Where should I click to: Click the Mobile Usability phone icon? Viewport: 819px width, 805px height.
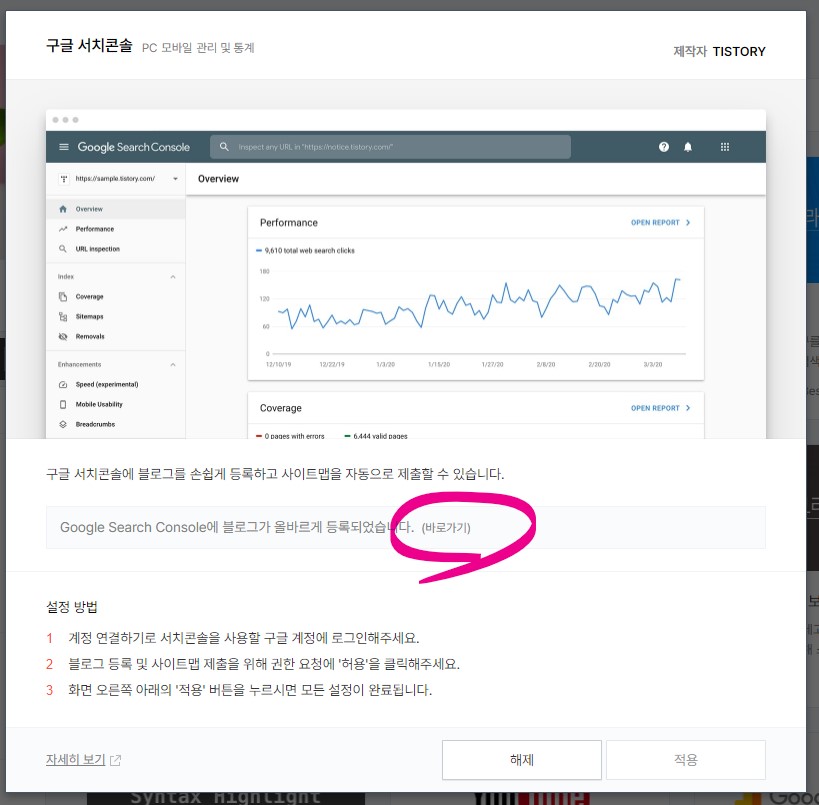(63, 404)
